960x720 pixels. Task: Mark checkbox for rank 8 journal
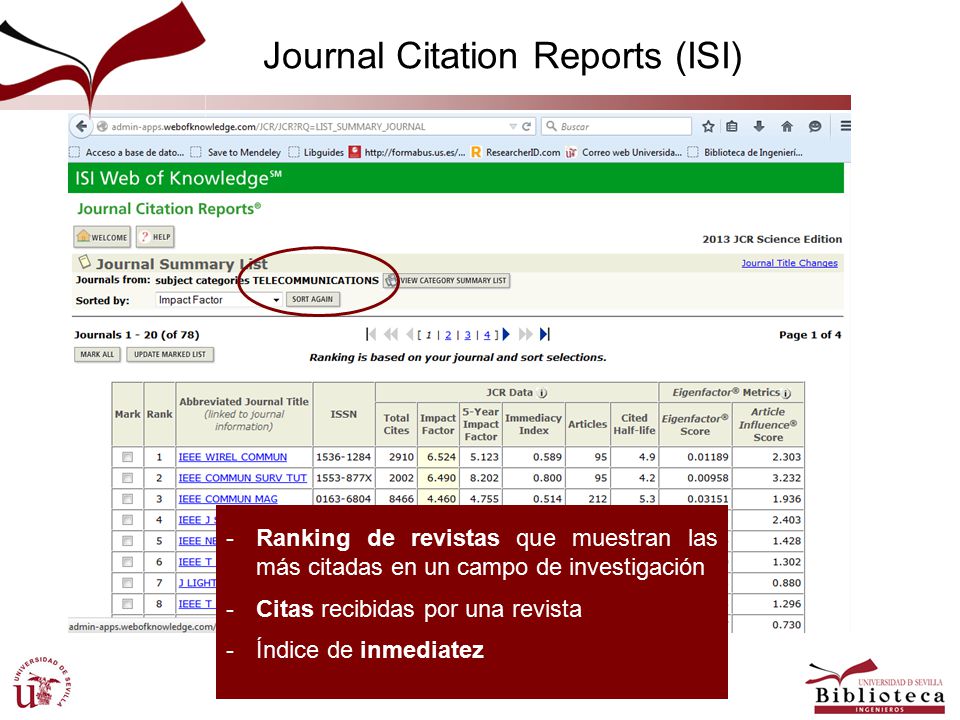coord(127,604)
